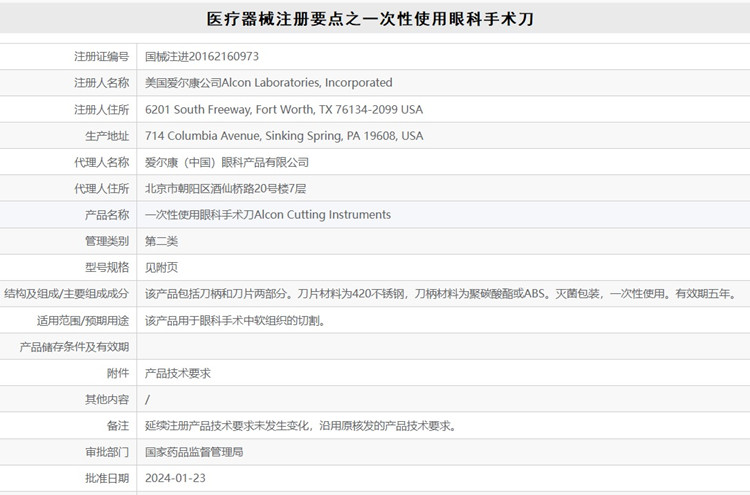This screenshot has height=495, width=750.
Task: Click the 附件 label
Action: pyautogui.click(x=118, y=373)
